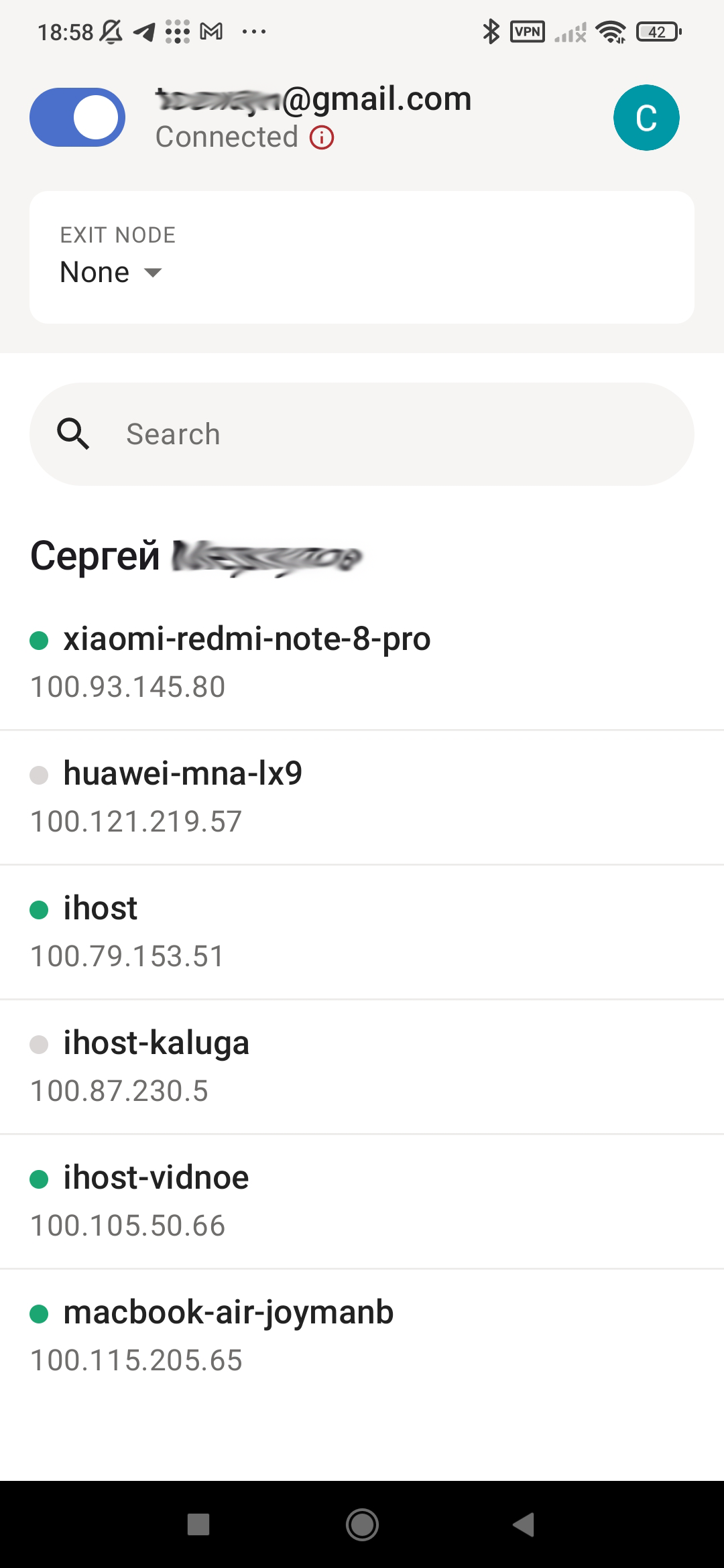
Task: Open the teal C account avatar
Action: point(646,118)
